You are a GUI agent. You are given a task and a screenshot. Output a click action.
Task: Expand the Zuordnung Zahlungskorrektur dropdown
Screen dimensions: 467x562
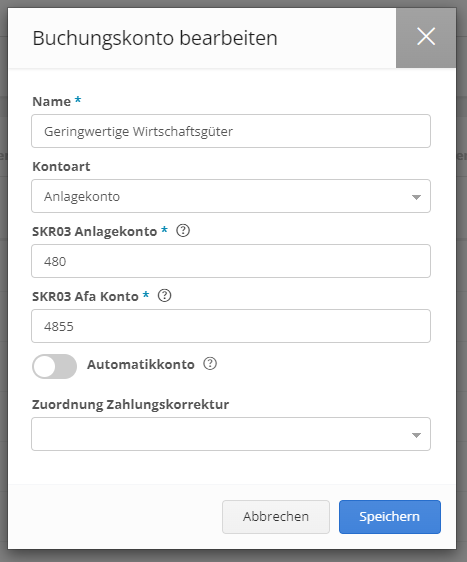pos(231,434)
